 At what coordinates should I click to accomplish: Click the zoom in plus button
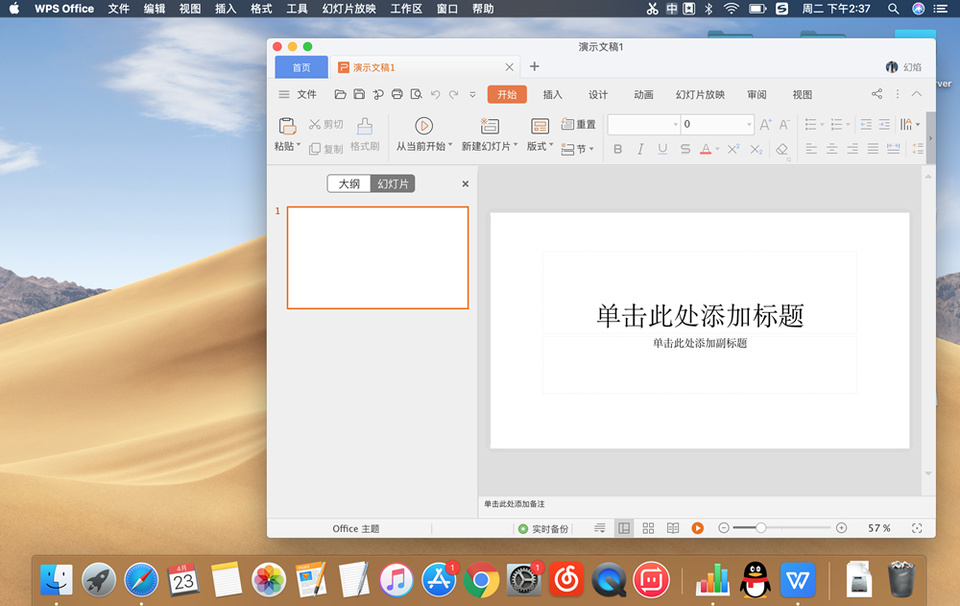point(841,528)
